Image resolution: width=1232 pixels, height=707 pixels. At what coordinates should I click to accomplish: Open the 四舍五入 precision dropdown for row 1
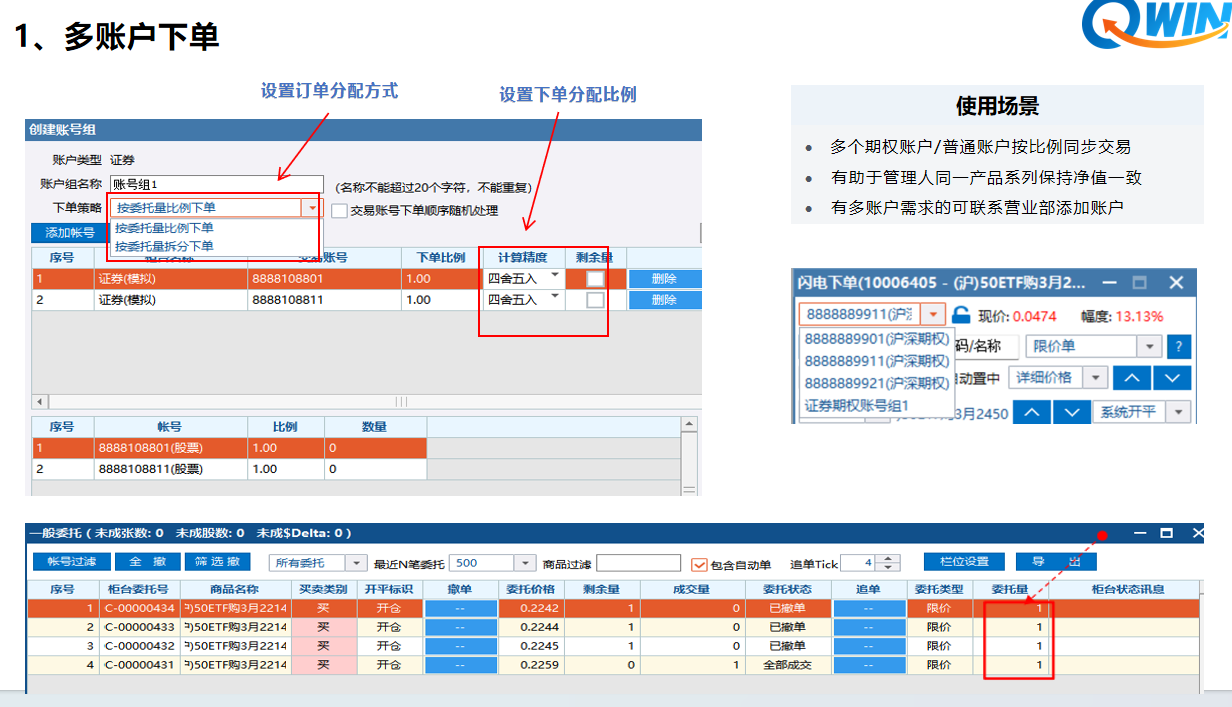[x=556, y=278]
